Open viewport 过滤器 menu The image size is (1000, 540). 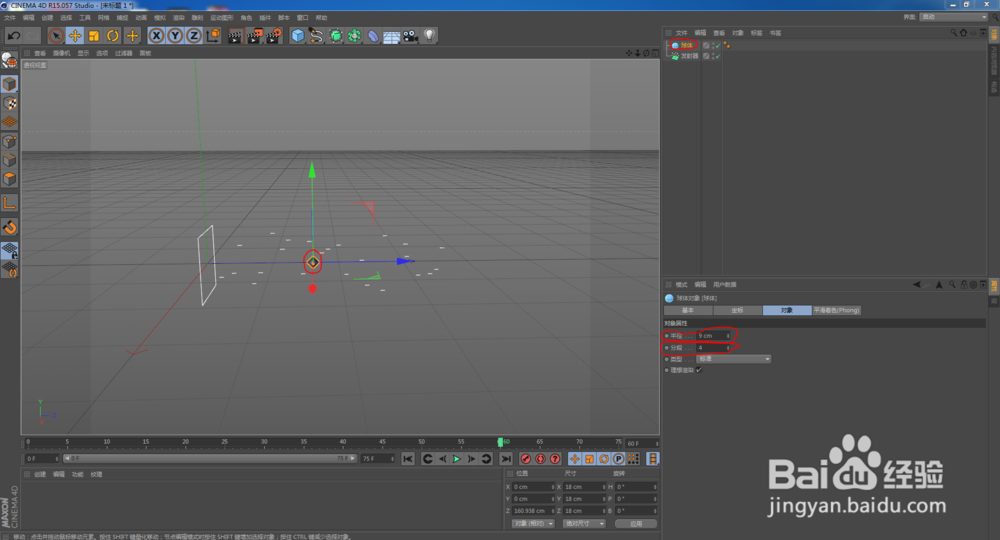click(124, 54)
